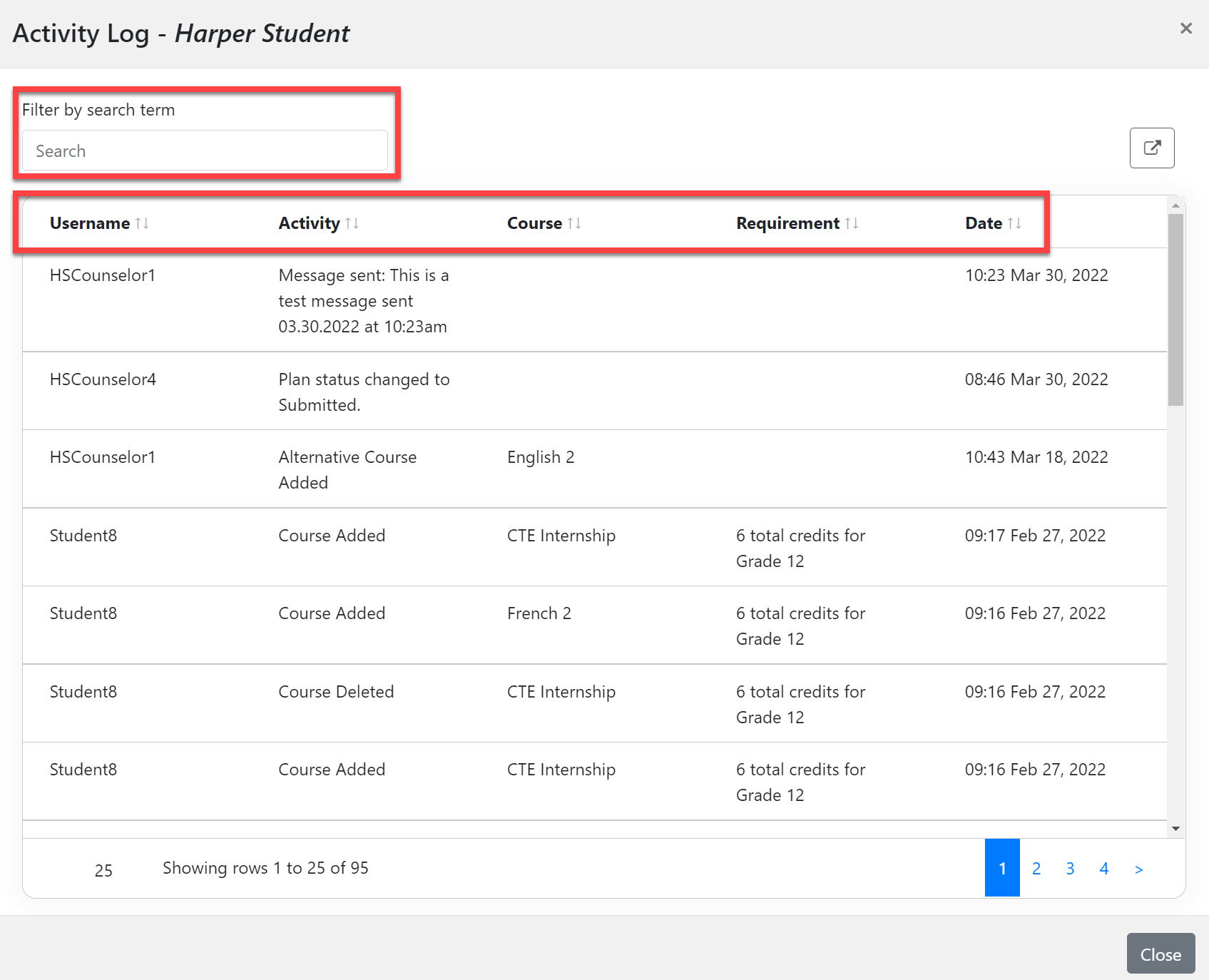
Task: Click the export activity log icon button
Action: click(x=1152, y=148)
